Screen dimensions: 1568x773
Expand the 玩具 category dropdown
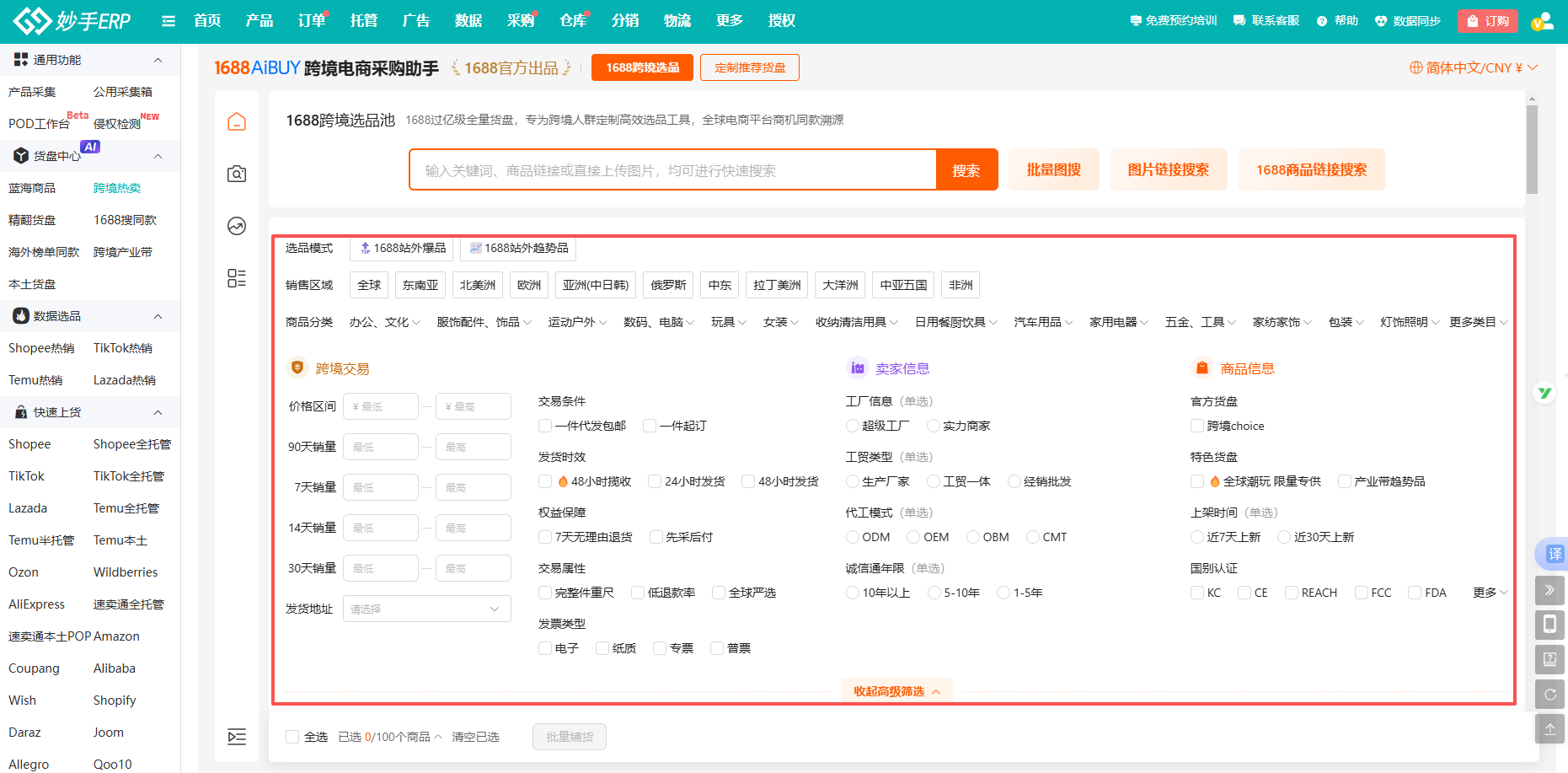[728, 321]
